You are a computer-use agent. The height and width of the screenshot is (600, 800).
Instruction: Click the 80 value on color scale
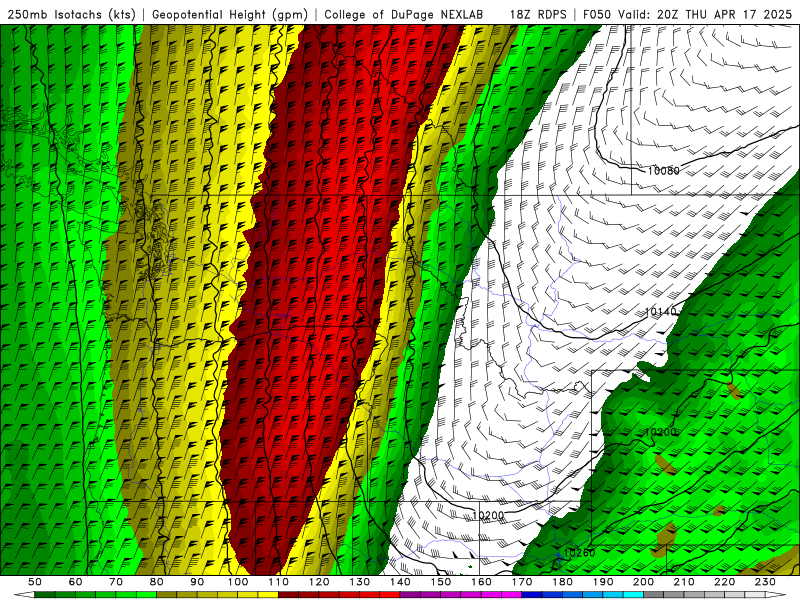point(157,582)
